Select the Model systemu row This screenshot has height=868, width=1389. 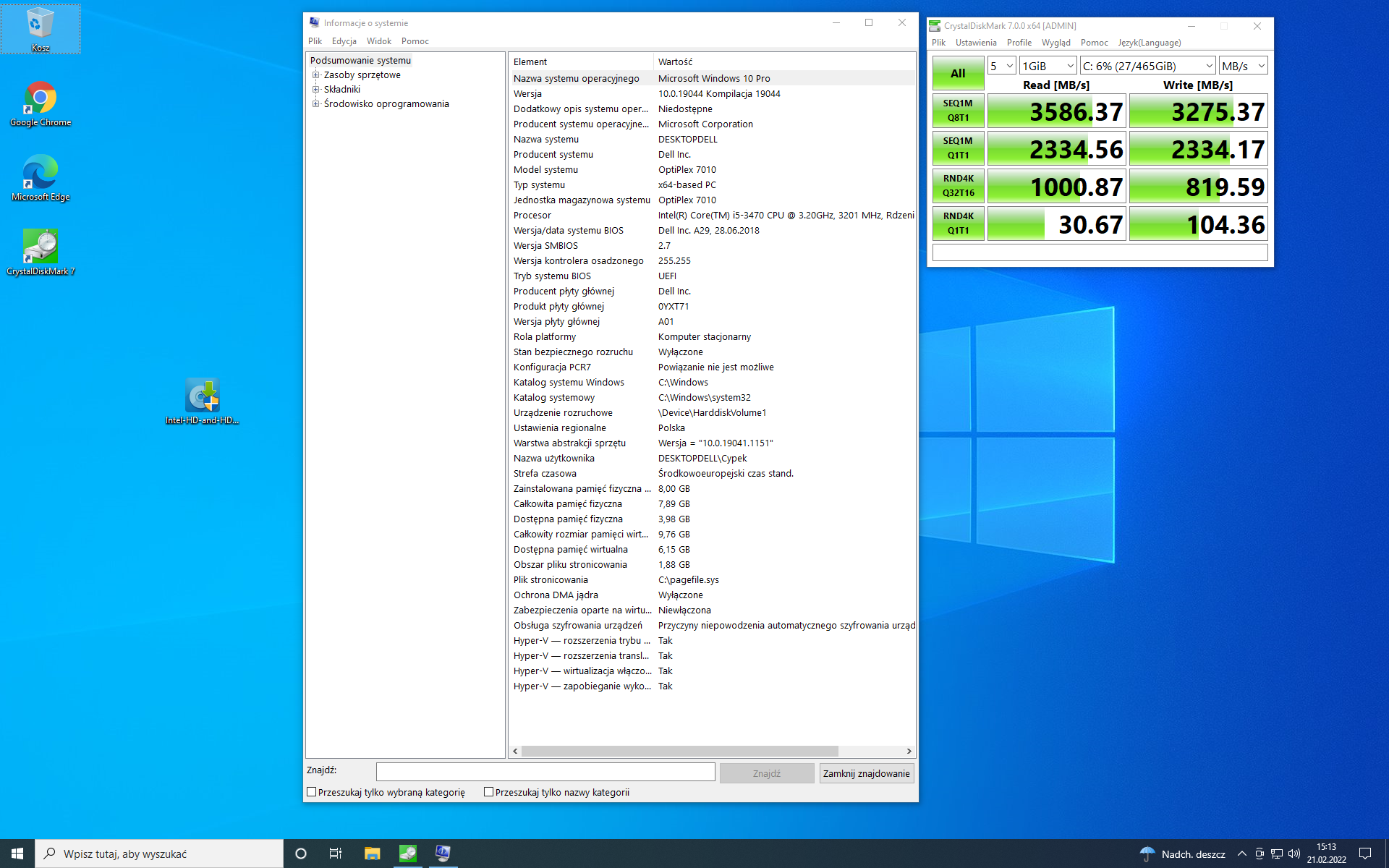pos(713,169)
